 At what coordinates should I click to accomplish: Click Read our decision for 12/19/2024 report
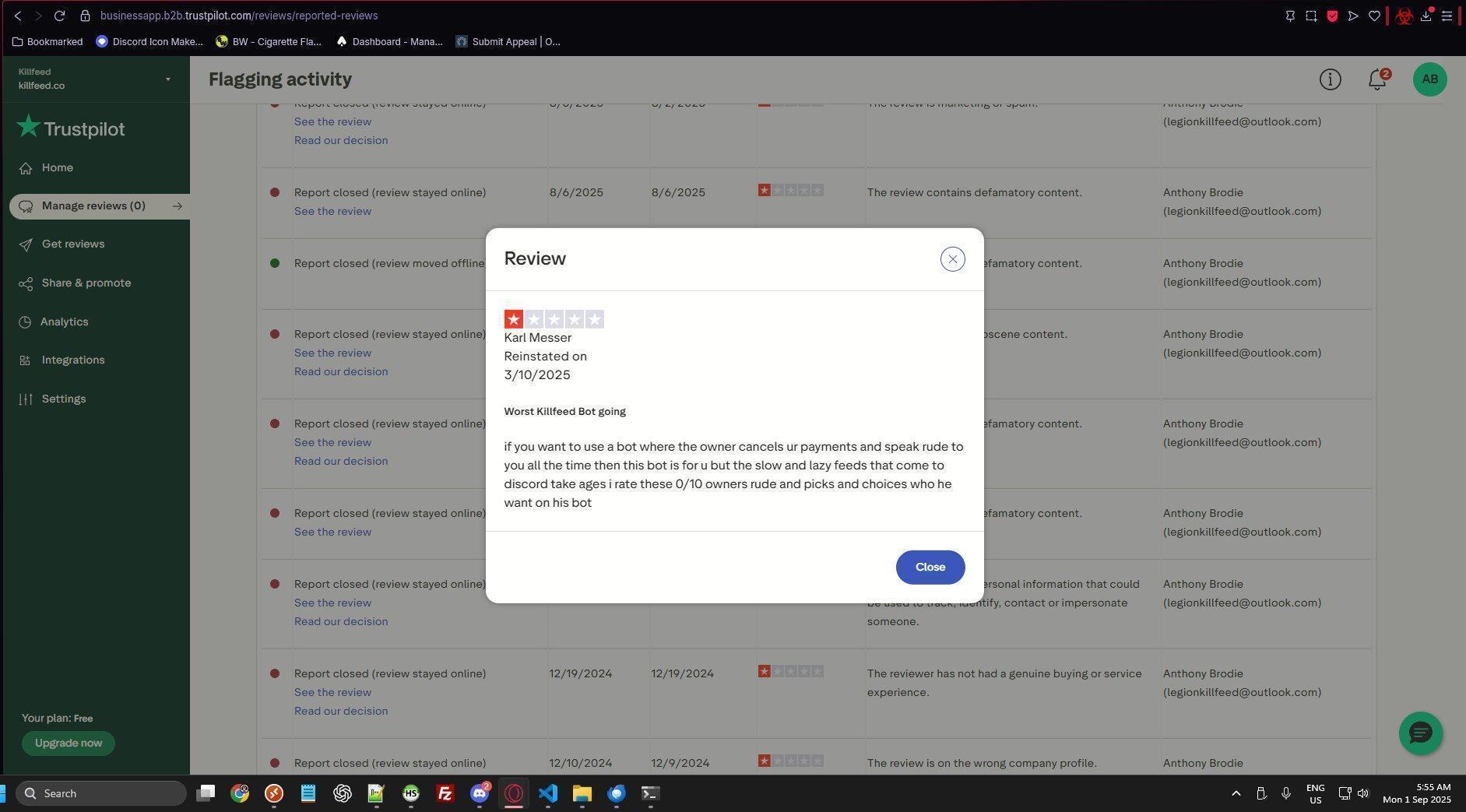pyautogui.click(x=341, y=712)
